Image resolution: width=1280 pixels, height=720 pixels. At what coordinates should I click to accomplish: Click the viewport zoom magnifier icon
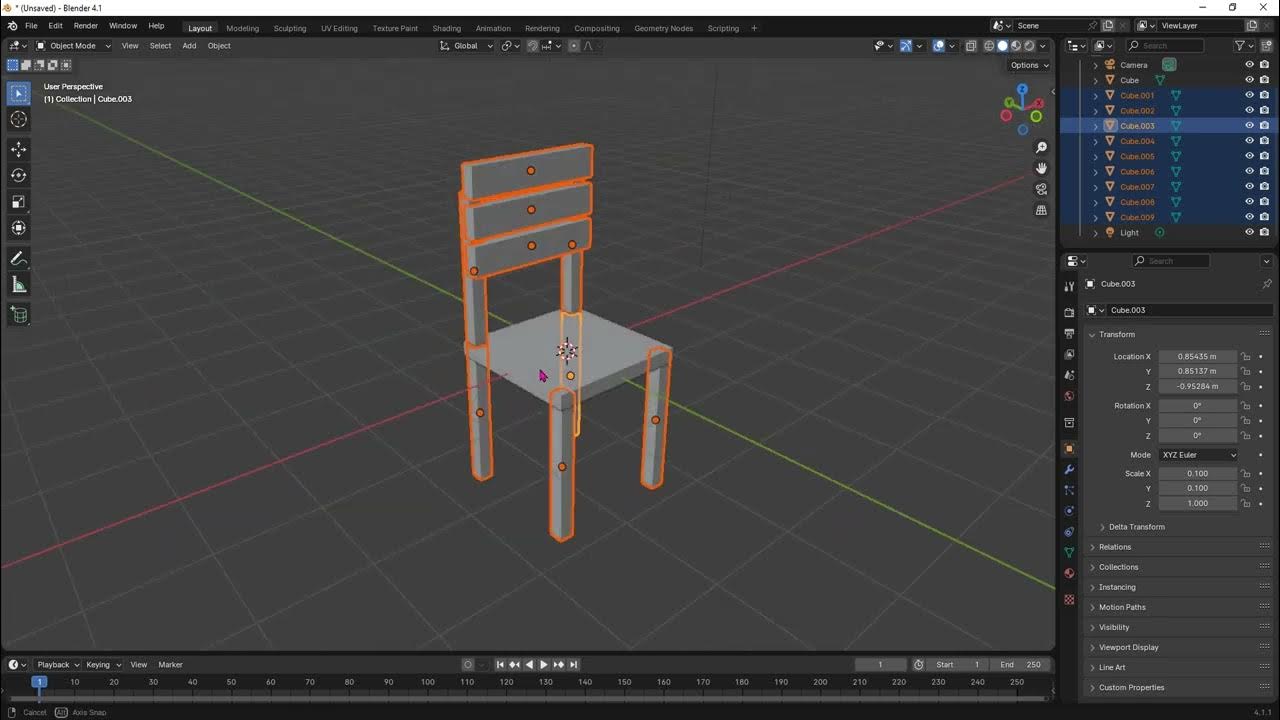coord(1041,148)
